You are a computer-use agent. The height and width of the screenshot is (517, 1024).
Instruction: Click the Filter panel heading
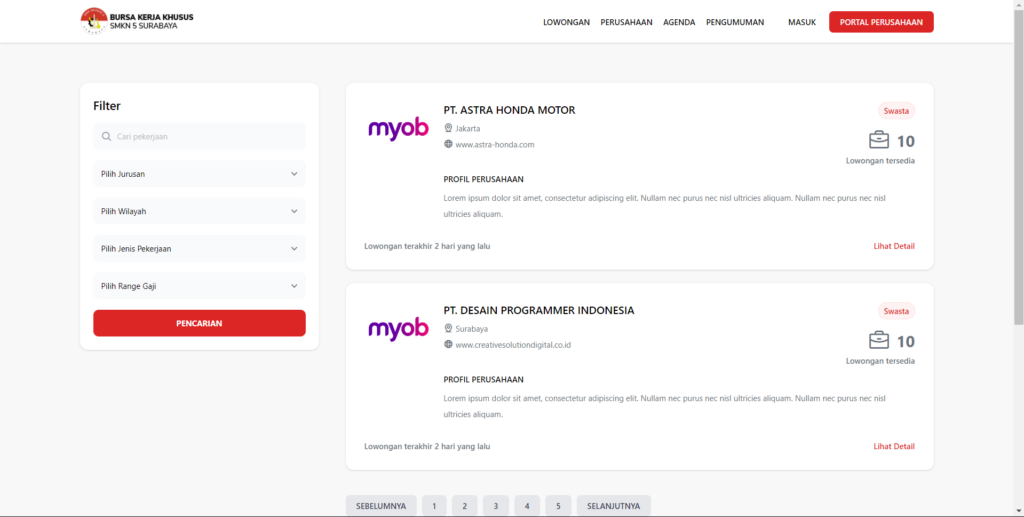coord(107,106)
